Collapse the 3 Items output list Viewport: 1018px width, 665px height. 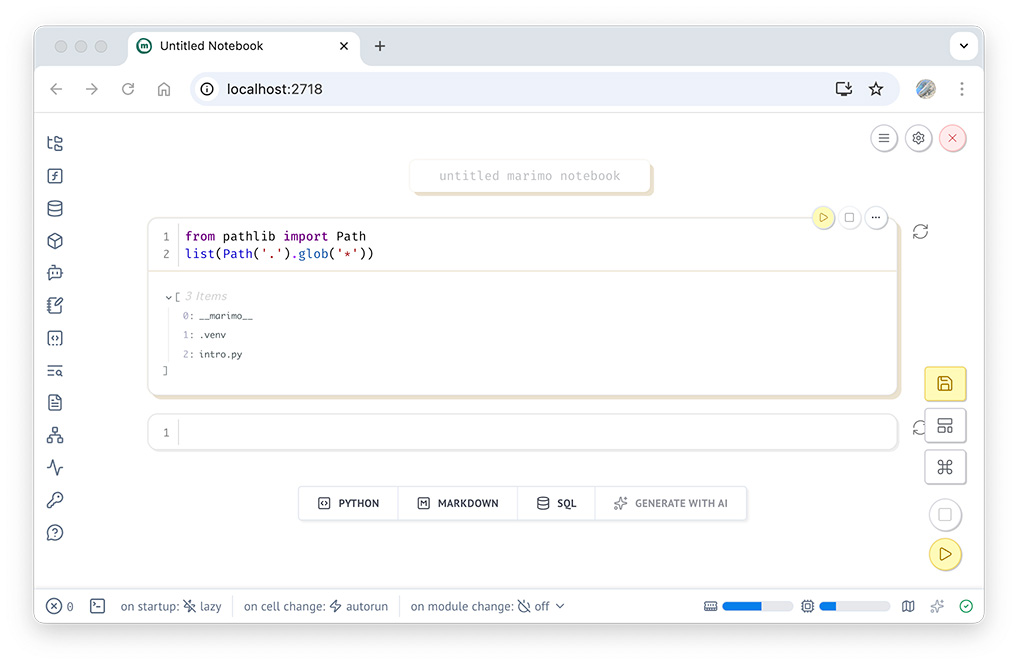pos(169,297)
